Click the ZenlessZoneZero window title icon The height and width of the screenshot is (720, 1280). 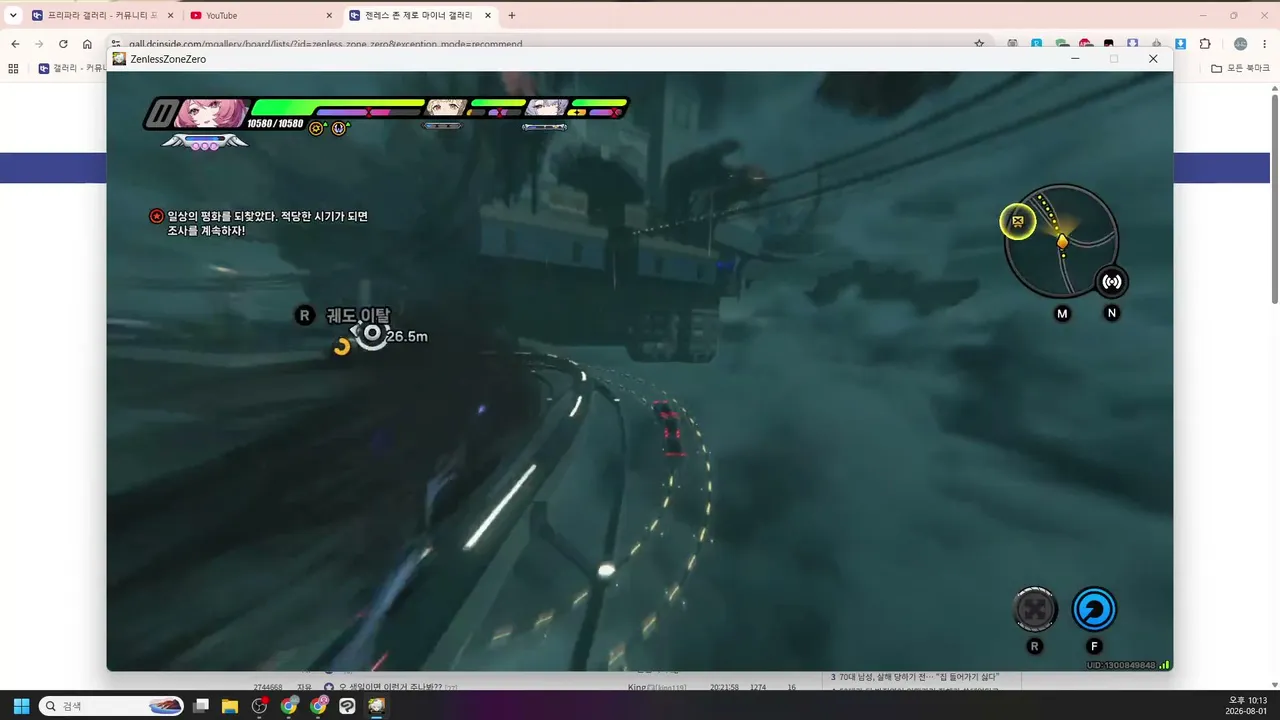click(120, 59)
